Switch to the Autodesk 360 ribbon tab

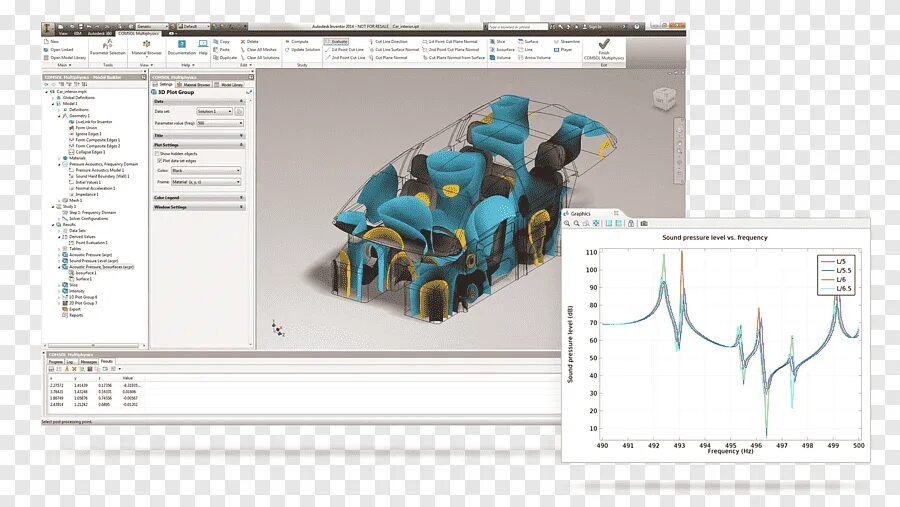pyautogui.click(x=100, y=34)
